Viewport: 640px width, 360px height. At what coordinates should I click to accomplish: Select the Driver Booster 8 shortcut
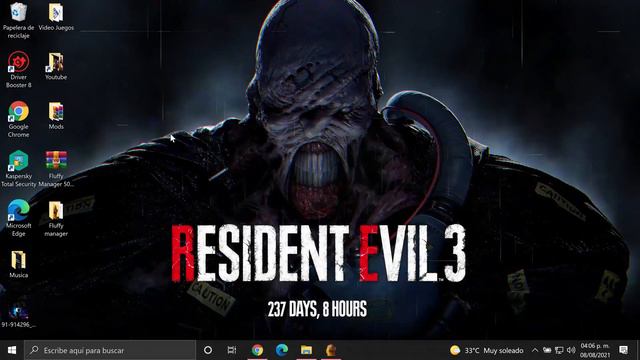pos(18,69)
